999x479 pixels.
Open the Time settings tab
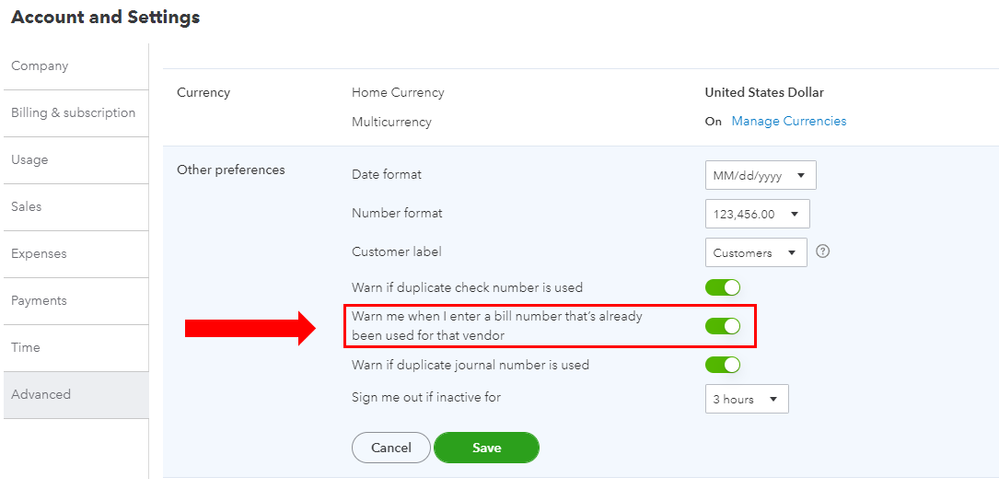click(x=26, y=348)
